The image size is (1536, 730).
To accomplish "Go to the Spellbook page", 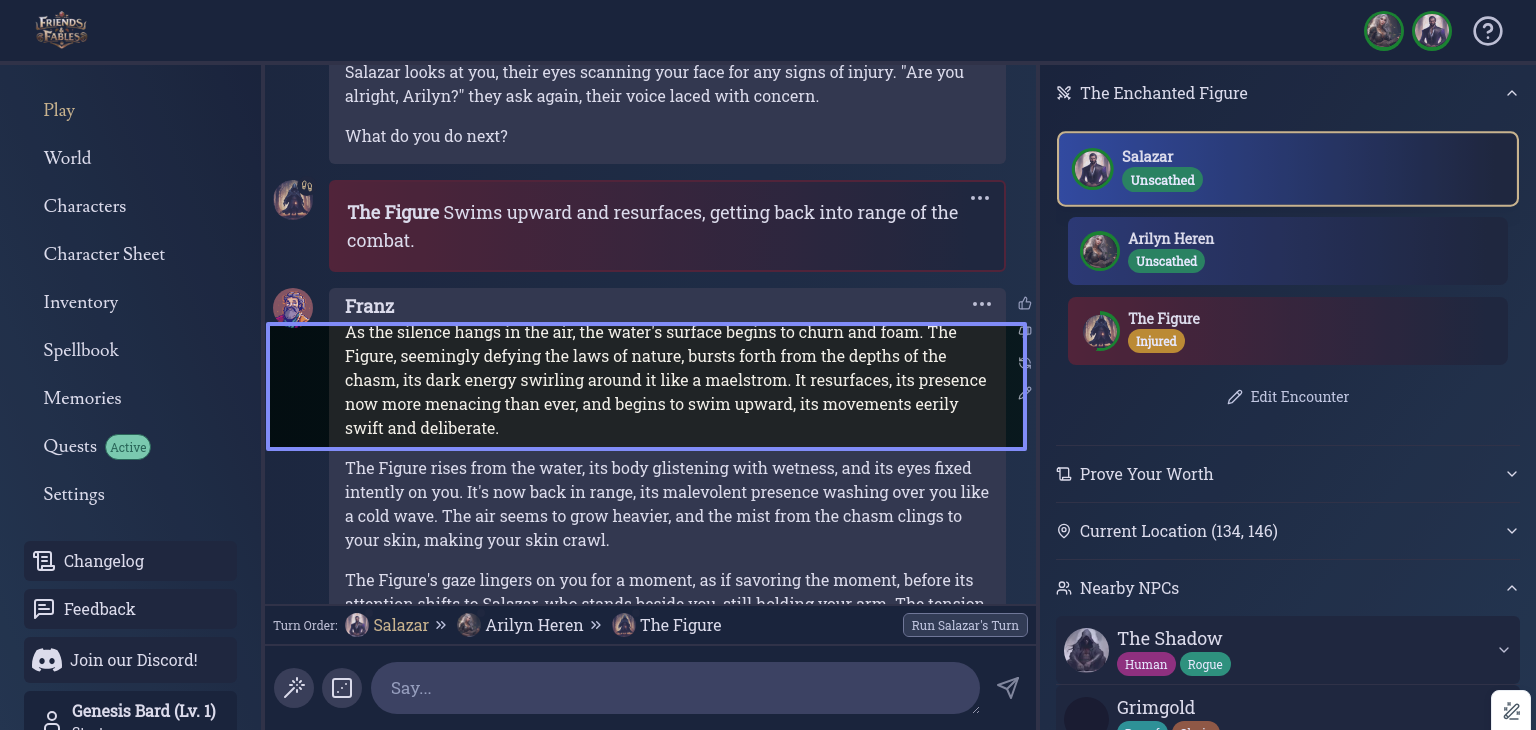I will [x=81, y=350].
